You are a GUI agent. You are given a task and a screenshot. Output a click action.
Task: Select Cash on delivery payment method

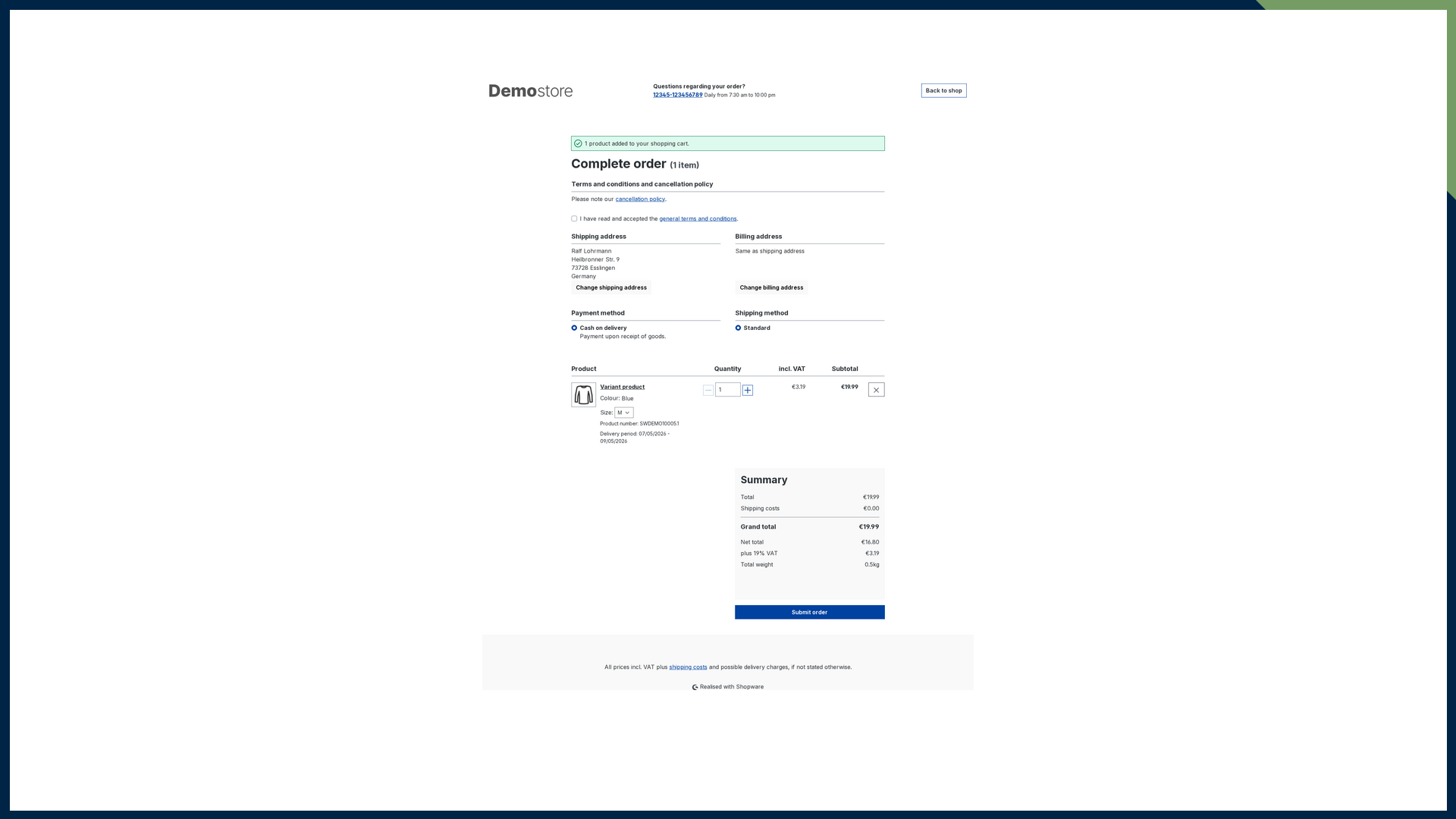coord(574,328)
